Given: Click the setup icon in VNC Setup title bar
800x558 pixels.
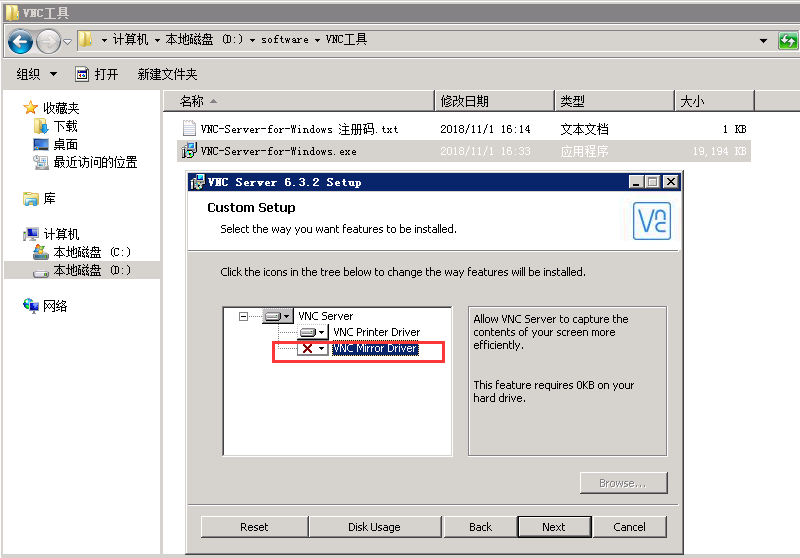Looking at the screenshot, I should point(197,182).
